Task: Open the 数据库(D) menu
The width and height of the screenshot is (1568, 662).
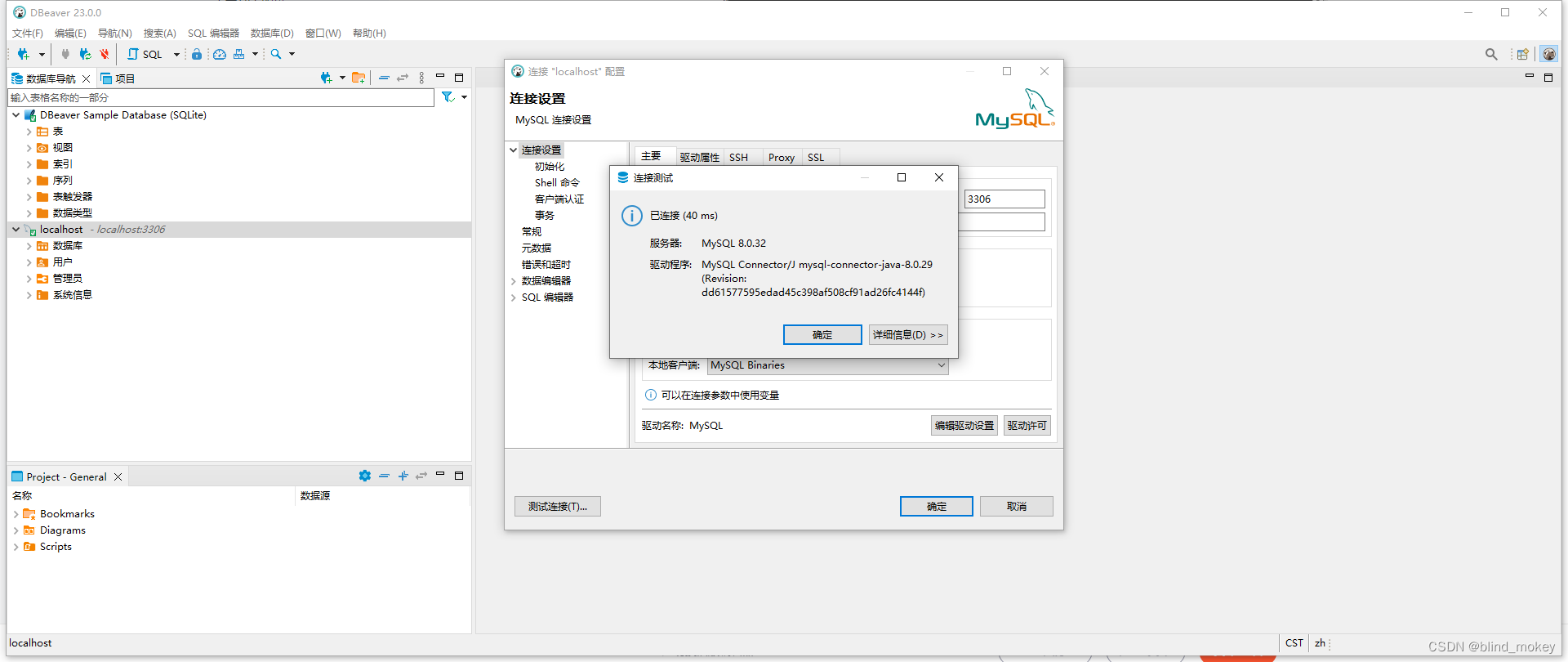Action: point(272,34)
